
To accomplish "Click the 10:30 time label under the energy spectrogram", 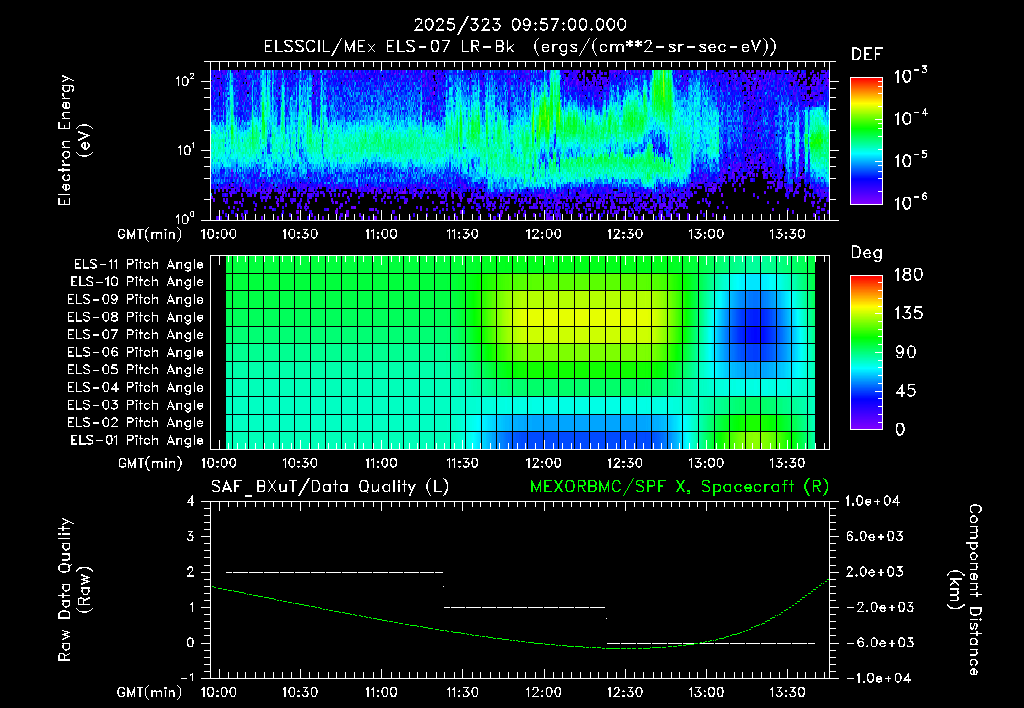I will coord(300,234).
